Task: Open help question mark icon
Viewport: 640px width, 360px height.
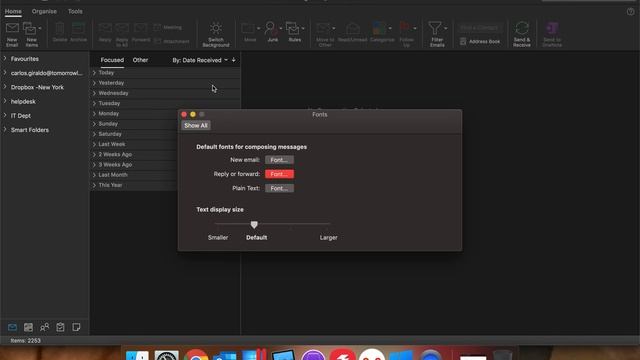Action: pos(631,11)
